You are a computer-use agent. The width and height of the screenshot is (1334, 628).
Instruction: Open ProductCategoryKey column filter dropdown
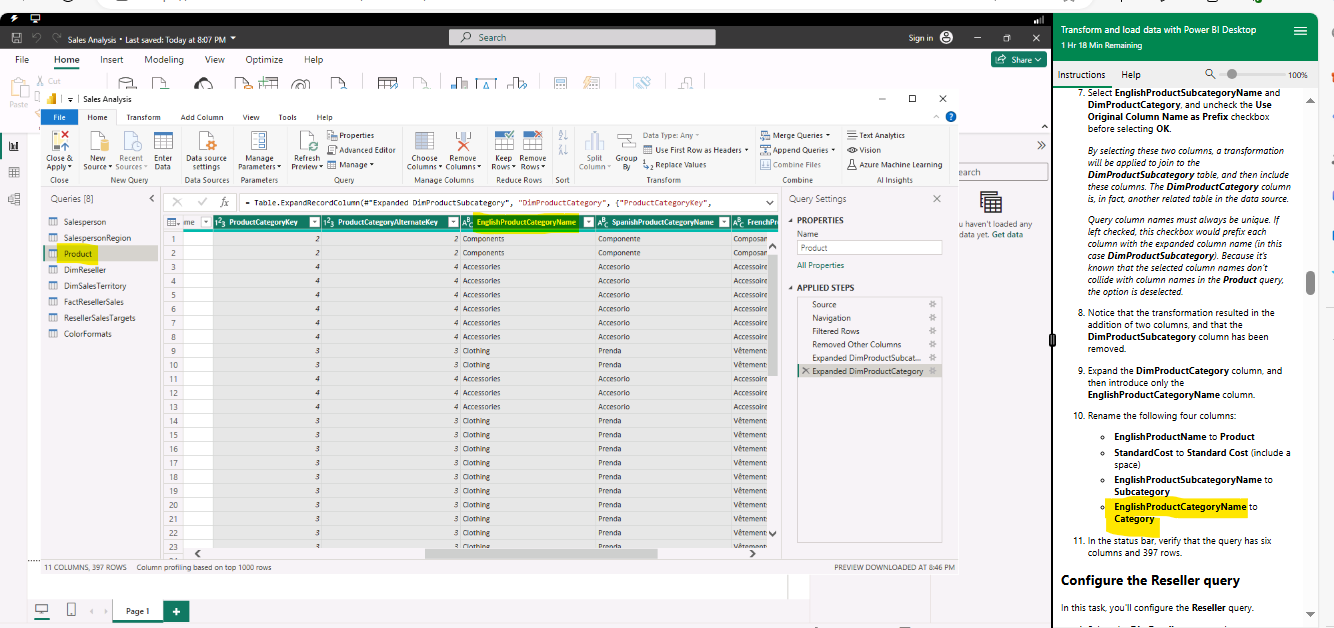click(x=314, y=222)
